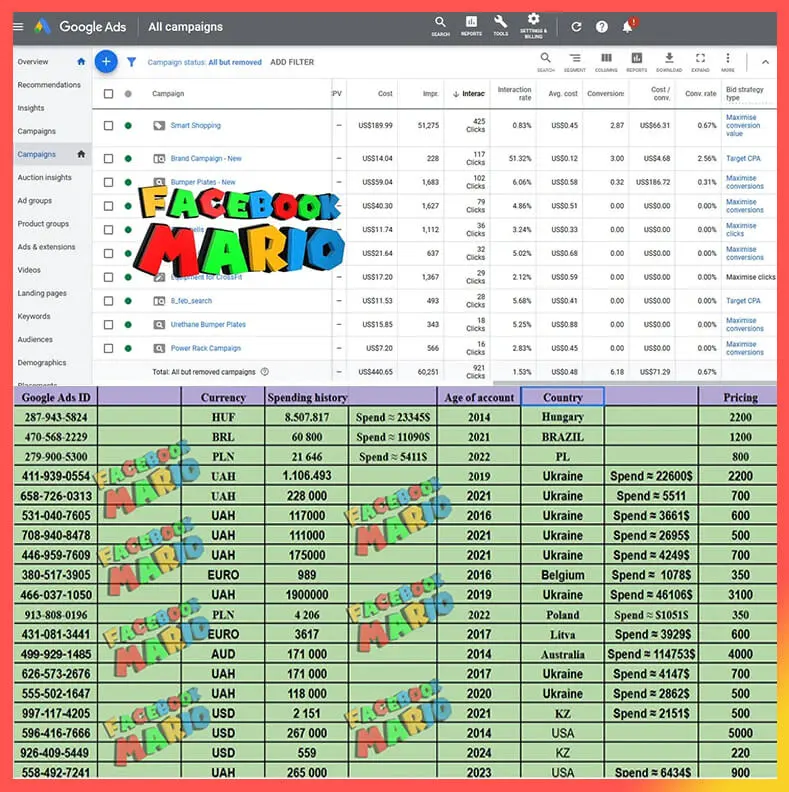This screenshot has width=789, height=792.
Task: Open the Tools wrench menu
Action: [501, 26]
